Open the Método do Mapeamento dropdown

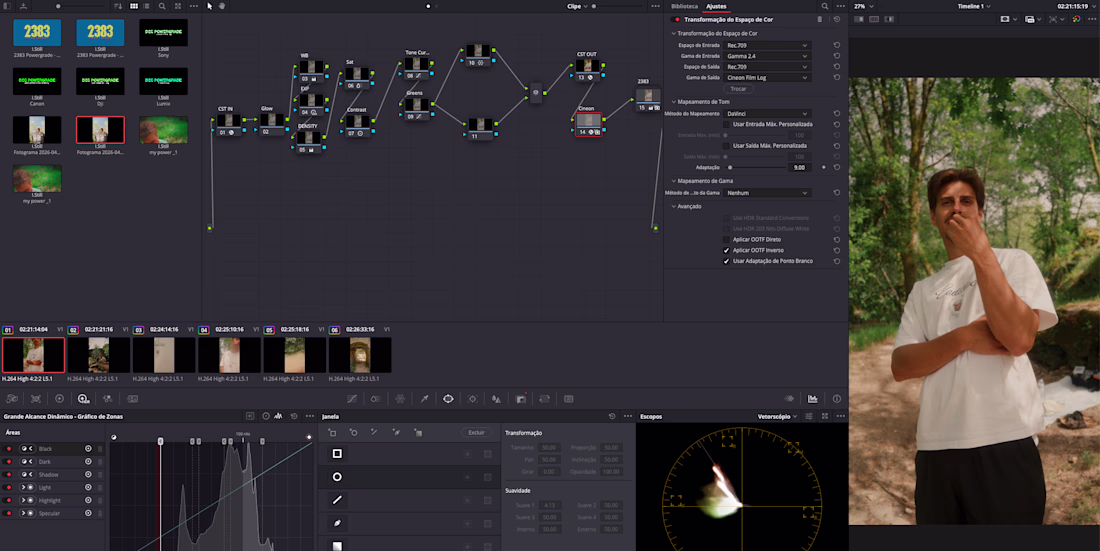(x=768, y=114)
